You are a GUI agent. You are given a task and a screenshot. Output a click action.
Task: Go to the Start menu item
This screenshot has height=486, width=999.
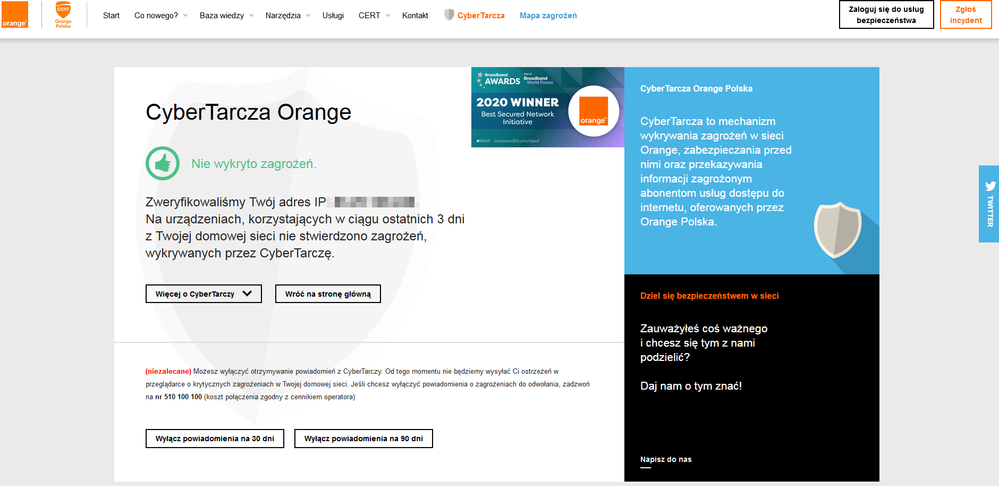pos(112,16)
